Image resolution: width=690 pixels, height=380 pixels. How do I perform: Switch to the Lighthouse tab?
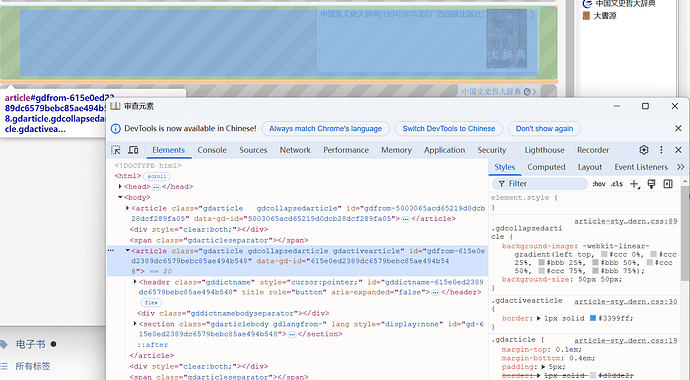tap(544, 150)
